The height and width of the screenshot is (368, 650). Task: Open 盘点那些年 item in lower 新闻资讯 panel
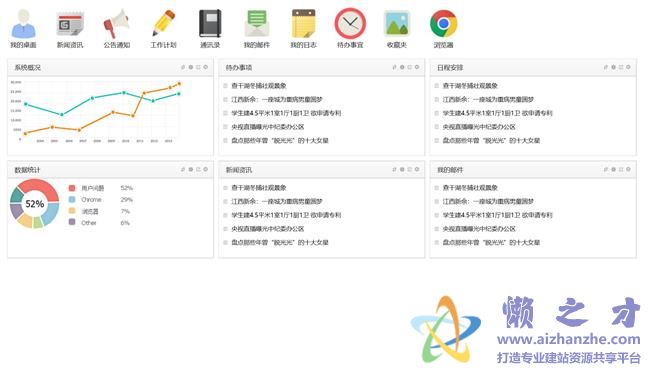(280, 242)
